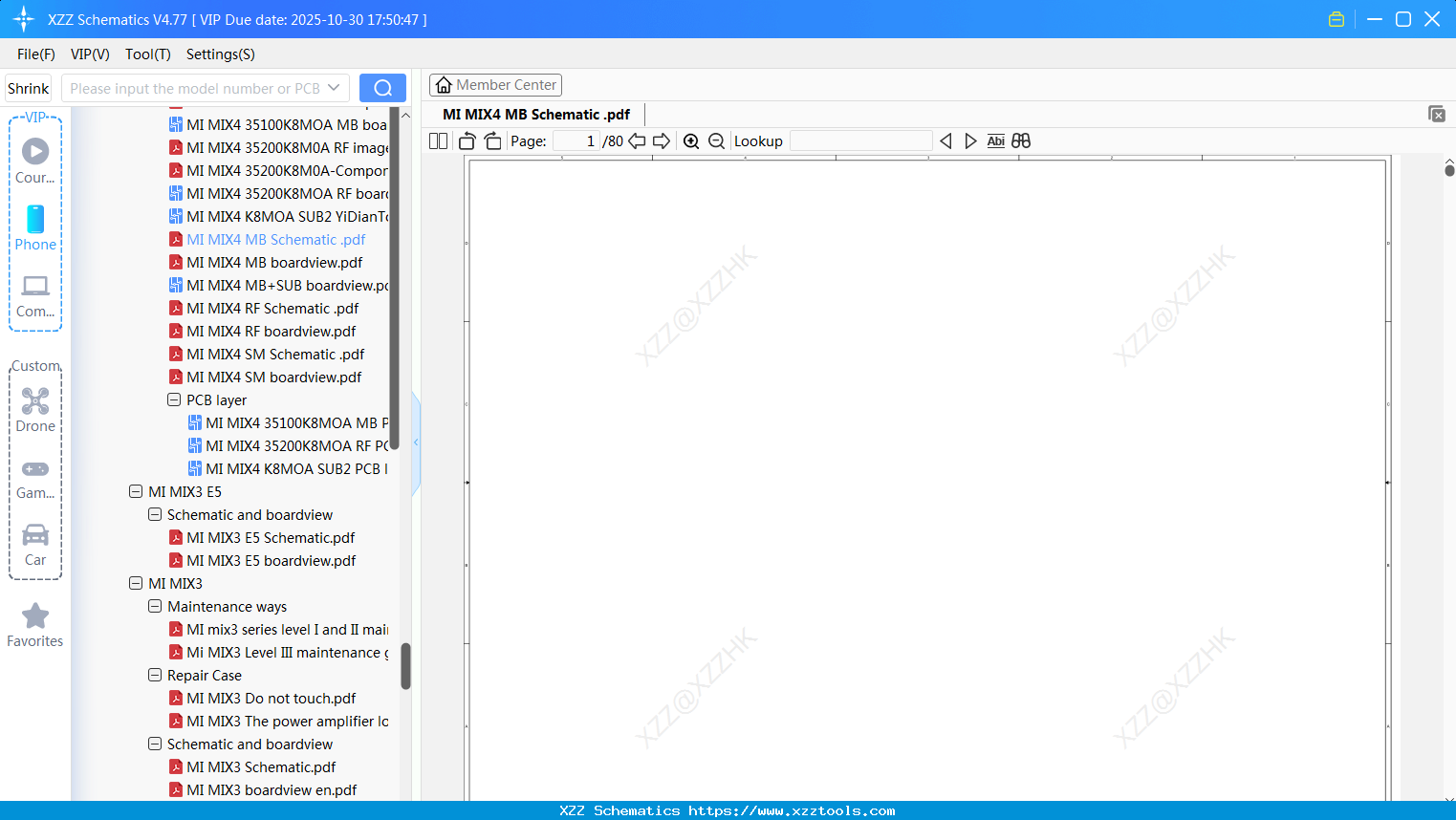Open MI MIX3 E5 Schematic.pdf
Viewport: 1456px width, 820px height.
[x=271, y=537]
